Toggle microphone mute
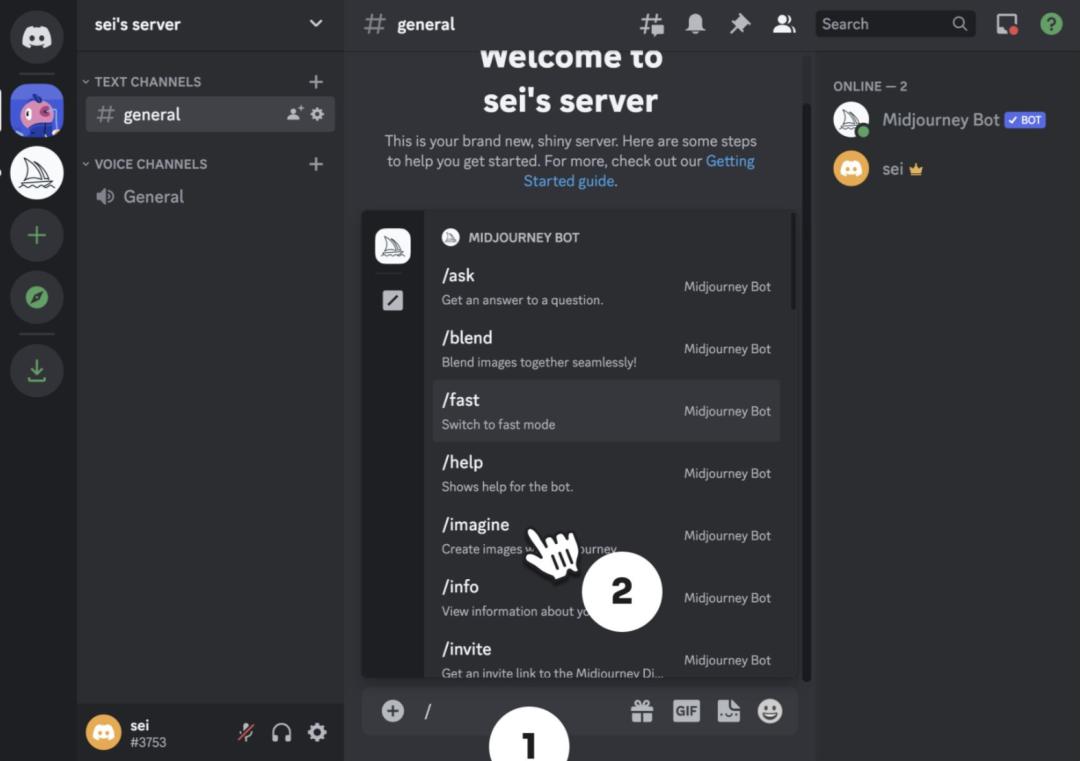Viewport: 1080px width, 761px height. [246, 733]
